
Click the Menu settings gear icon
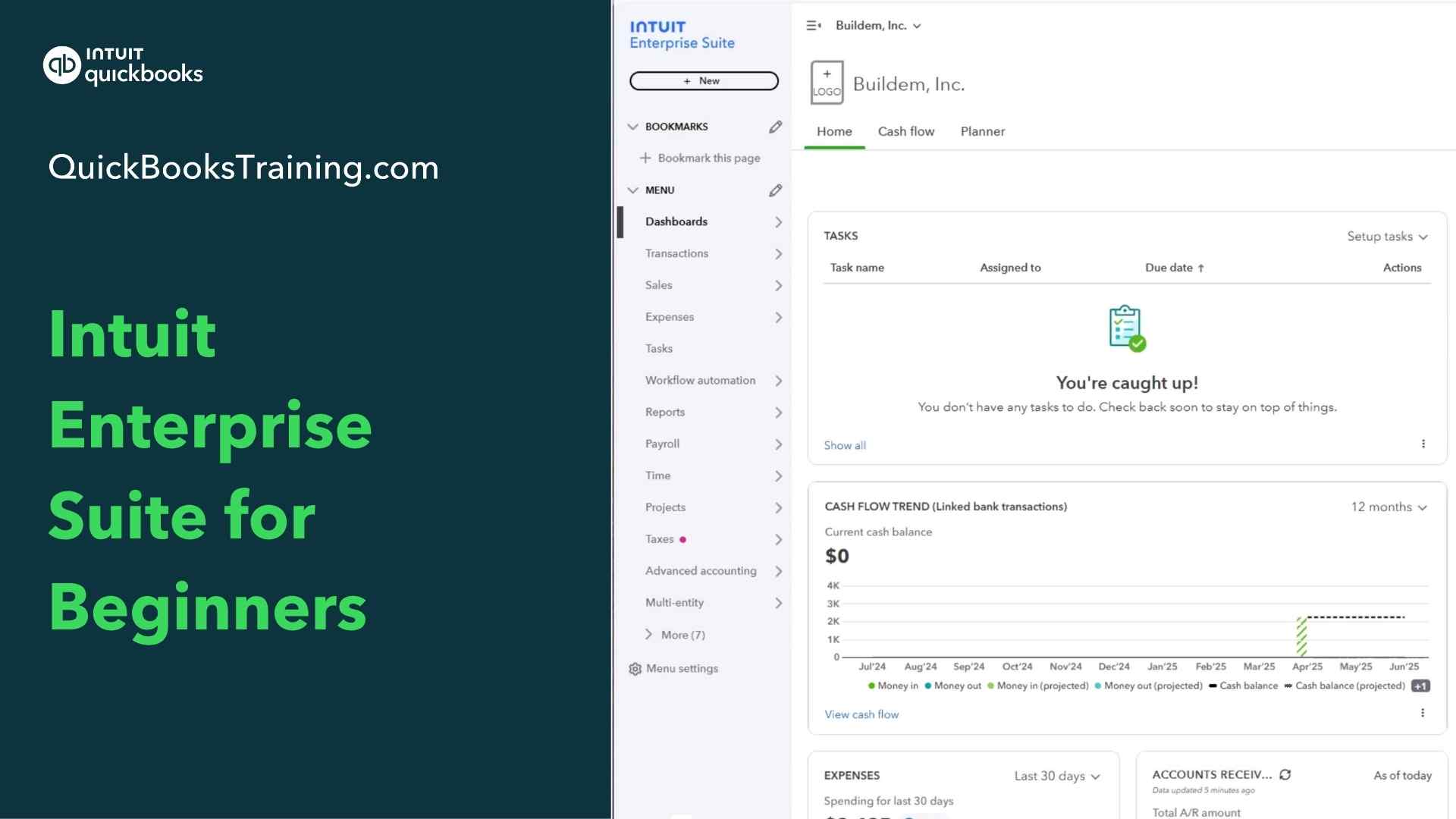[x=635, y=669]
